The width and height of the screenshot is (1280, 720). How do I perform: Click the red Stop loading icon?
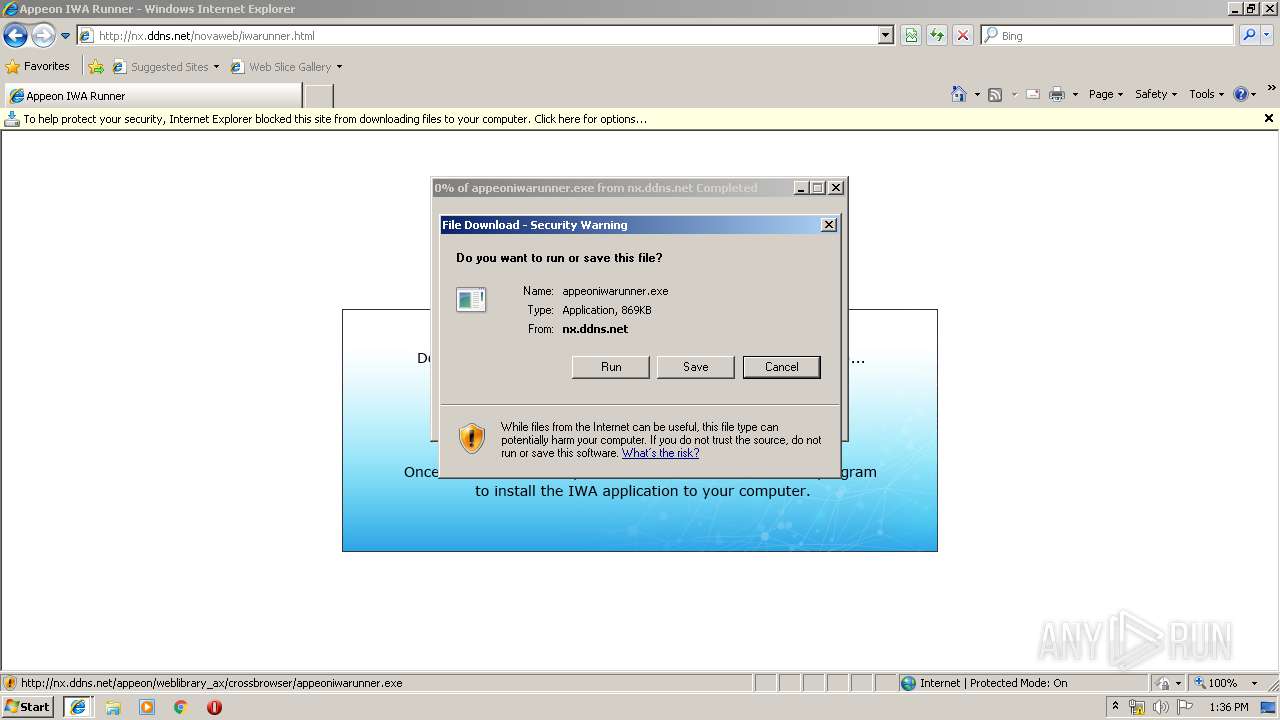963,36
